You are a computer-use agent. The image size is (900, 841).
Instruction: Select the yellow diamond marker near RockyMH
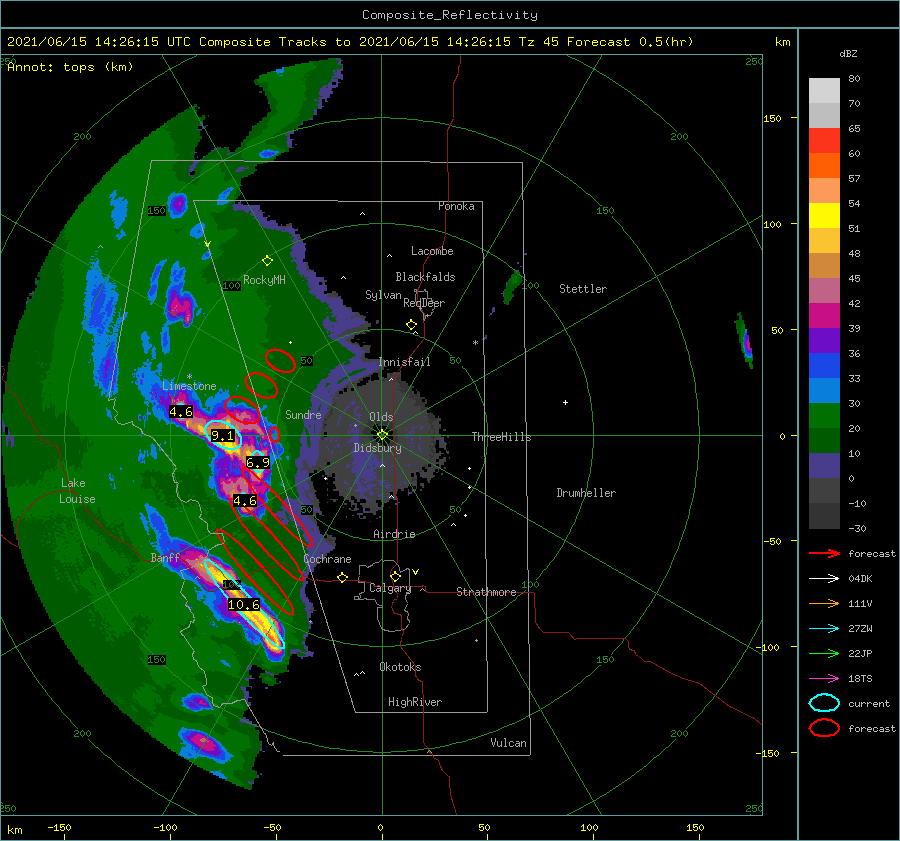267,261
